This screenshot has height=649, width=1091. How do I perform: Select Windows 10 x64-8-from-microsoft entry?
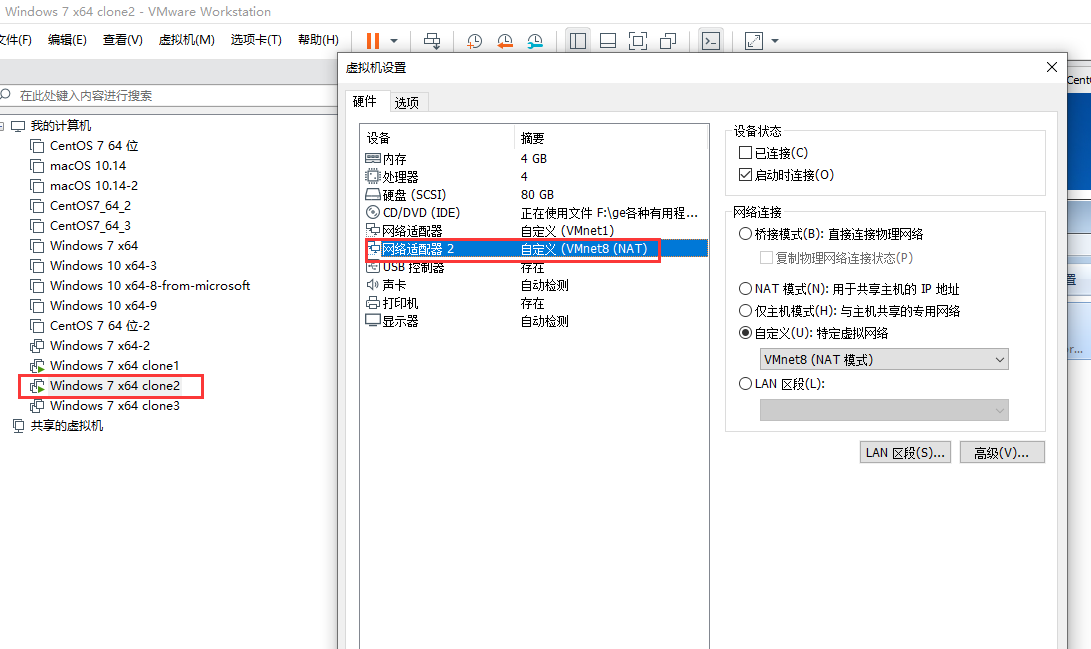150,286
